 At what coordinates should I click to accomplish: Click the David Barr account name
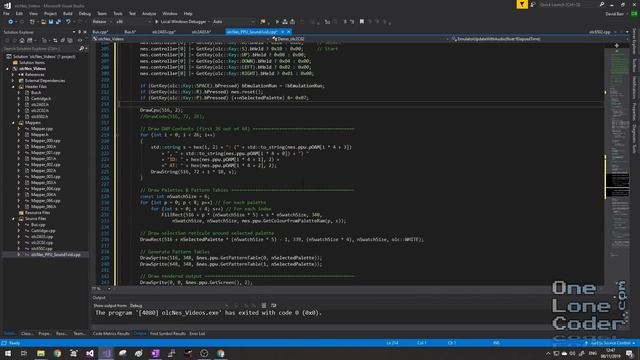click(615, 14)
